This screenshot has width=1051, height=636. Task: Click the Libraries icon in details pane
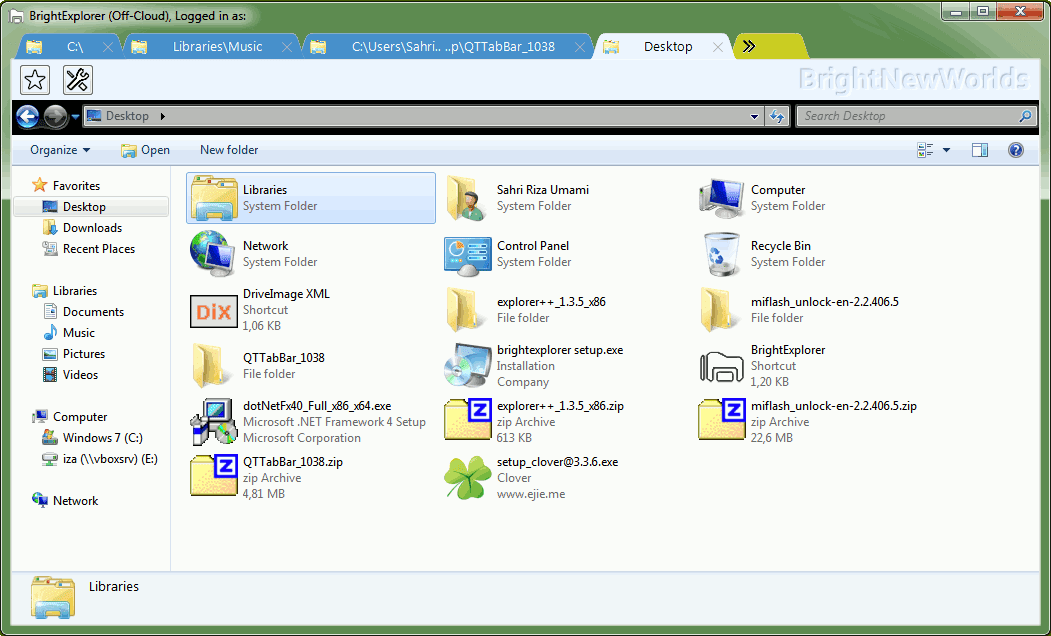[52, 596]
